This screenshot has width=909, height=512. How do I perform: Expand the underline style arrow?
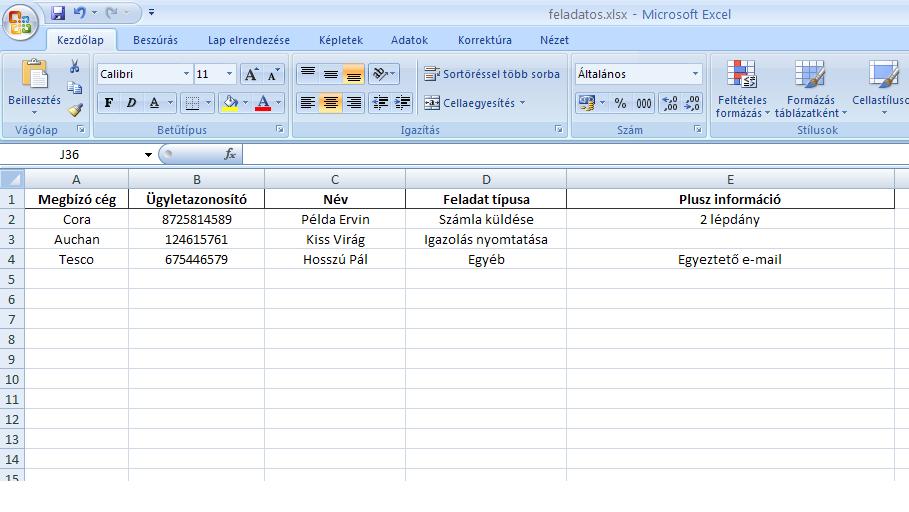point(170,103)
